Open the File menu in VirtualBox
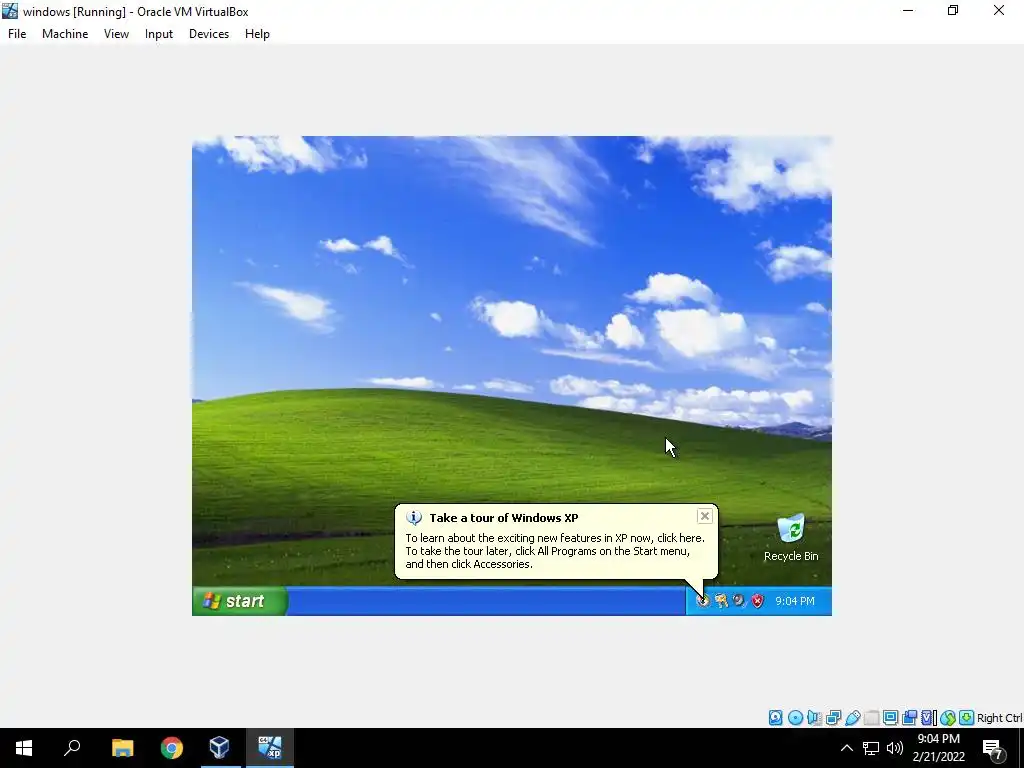Image resolution: width=1024 pixels, height=768 pixels. click(x=17, y=34)
